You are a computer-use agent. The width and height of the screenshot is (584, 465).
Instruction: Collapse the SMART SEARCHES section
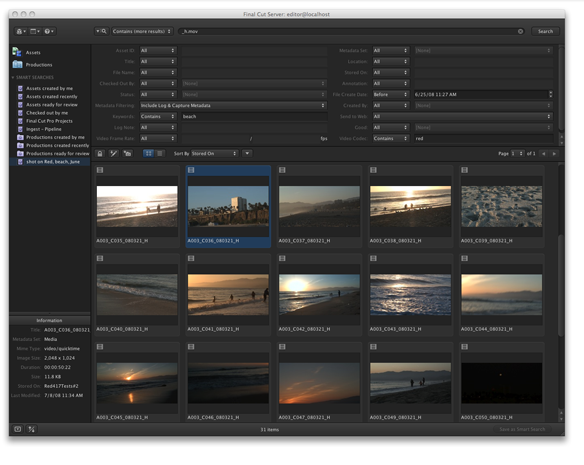pyautogui.click(x=13, y=78)
